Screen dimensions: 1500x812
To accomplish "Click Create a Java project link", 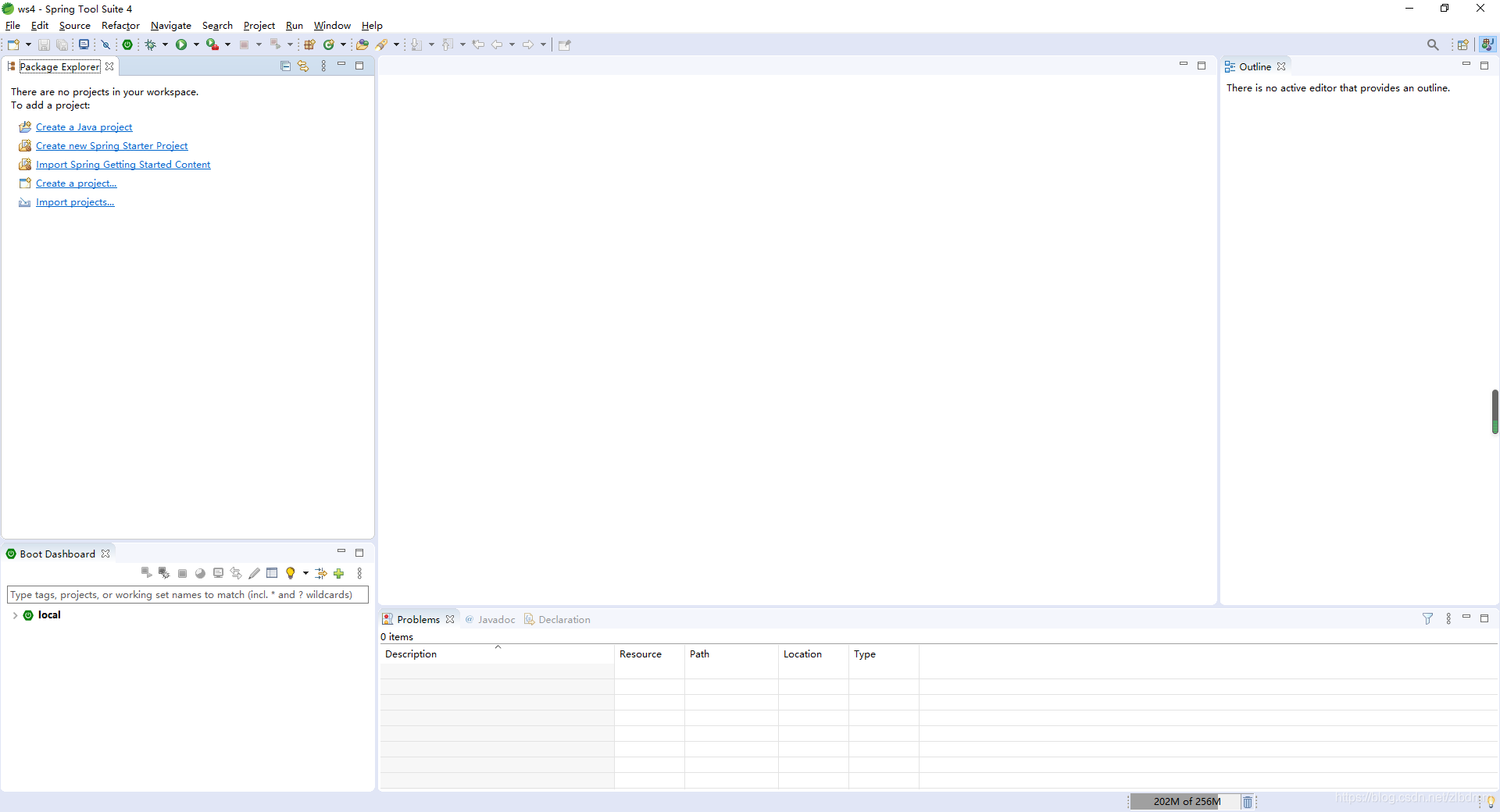I will pyautogui.click(x=84, y=127).
